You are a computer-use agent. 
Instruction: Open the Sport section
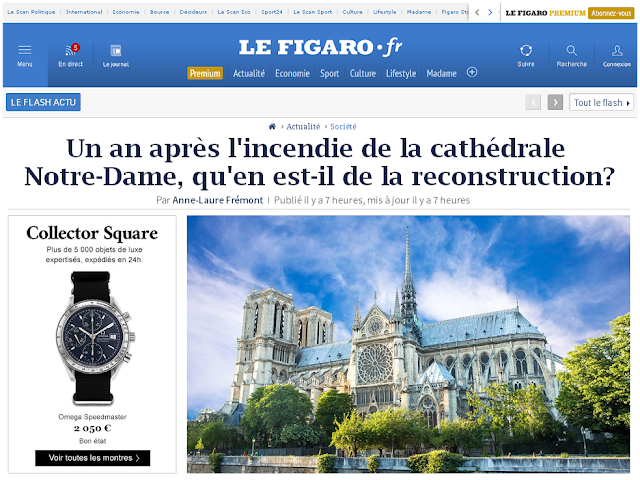329,74
